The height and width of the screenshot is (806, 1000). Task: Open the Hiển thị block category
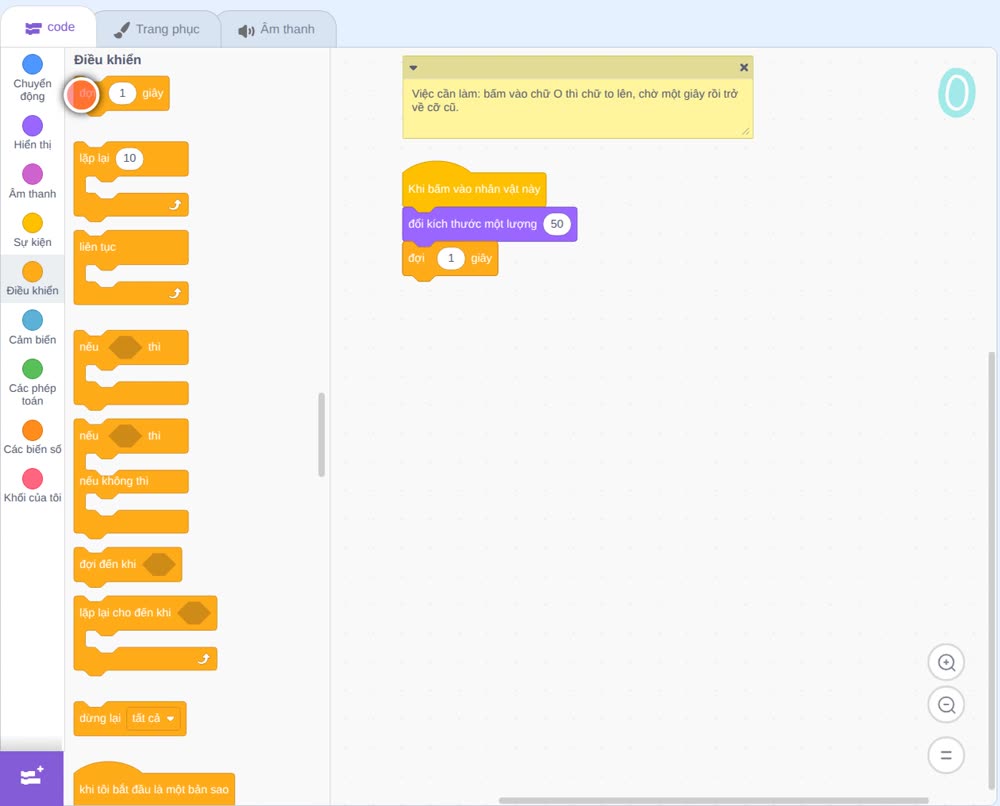(32, 133)
